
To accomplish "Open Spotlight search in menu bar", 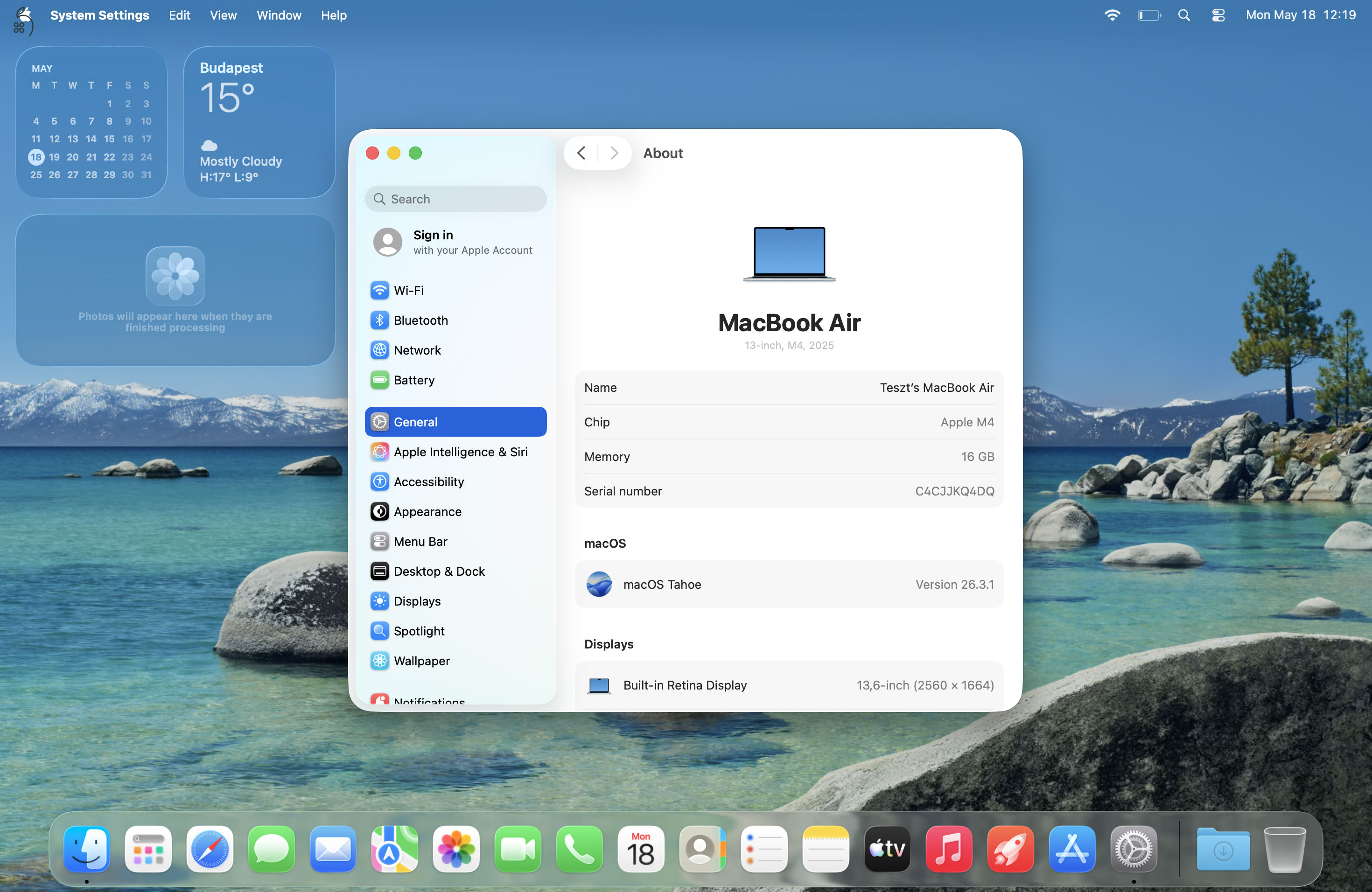I will [1184, 15].
